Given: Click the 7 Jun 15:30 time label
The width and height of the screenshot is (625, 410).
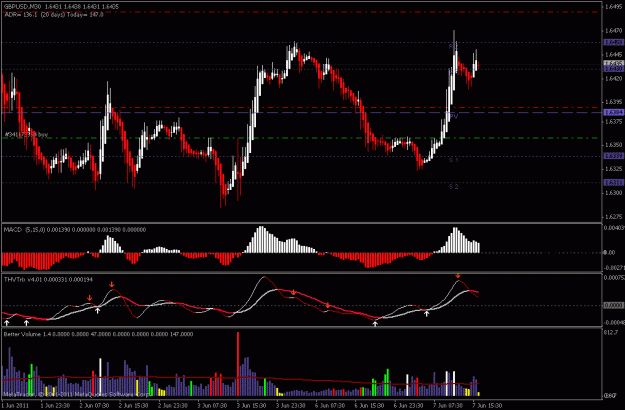Looking at the screenshot, I should pos(487,405).
